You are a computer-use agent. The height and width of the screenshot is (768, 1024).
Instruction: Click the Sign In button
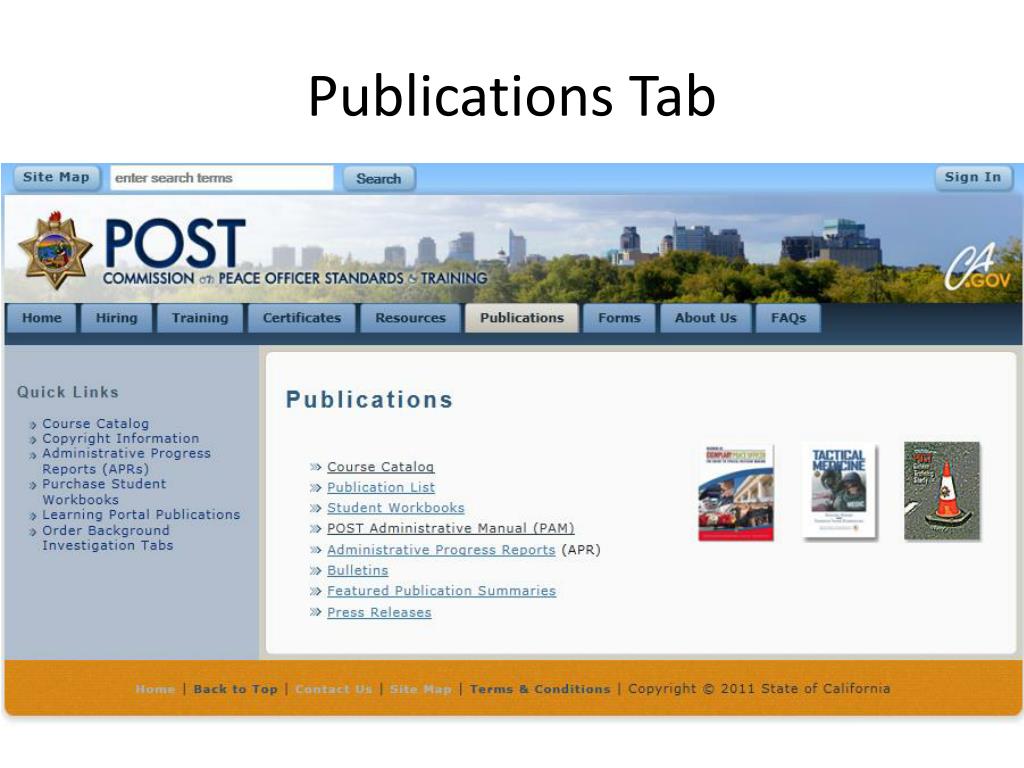coord(973,177)
